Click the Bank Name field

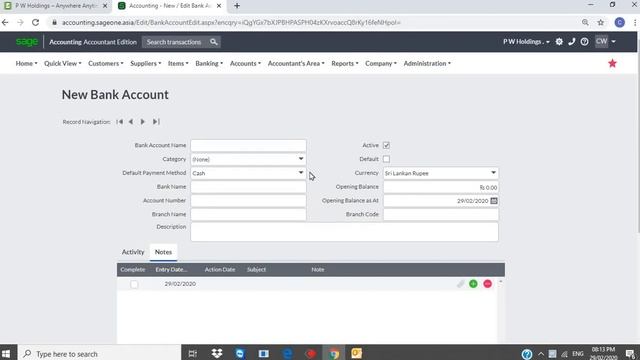248,187
